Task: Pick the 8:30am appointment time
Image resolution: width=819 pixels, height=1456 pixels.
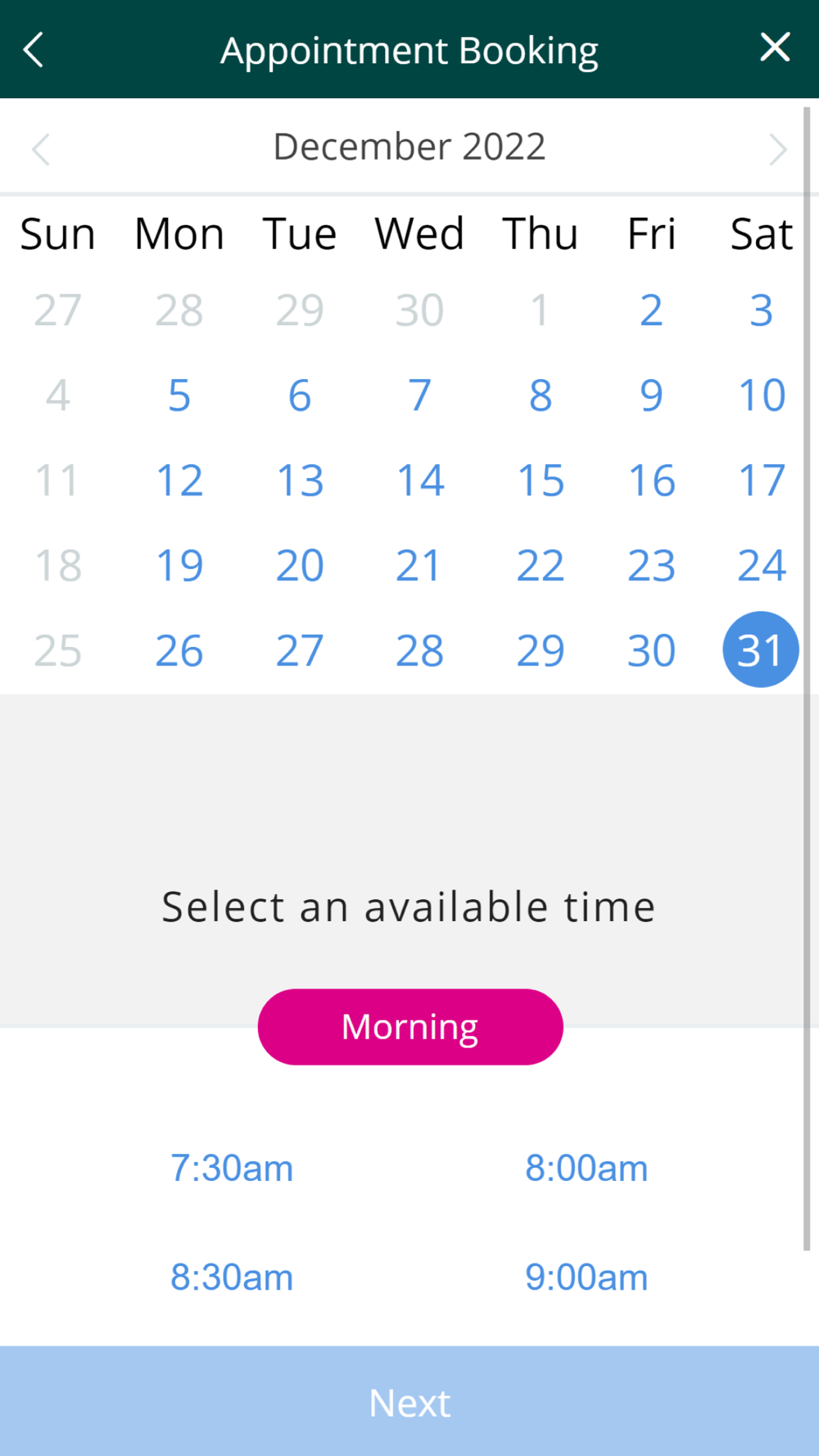Action: click(x=232, y=1277)
